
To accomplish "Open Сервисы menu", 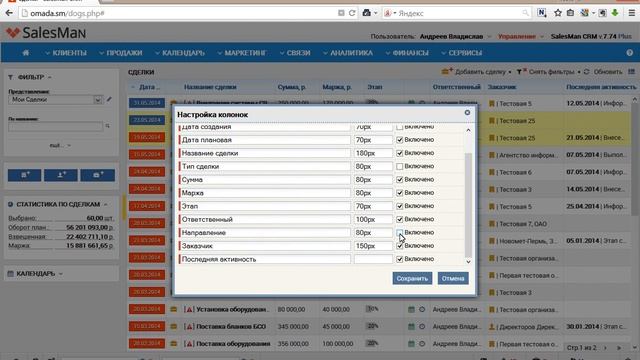I will tap(461, 53).
